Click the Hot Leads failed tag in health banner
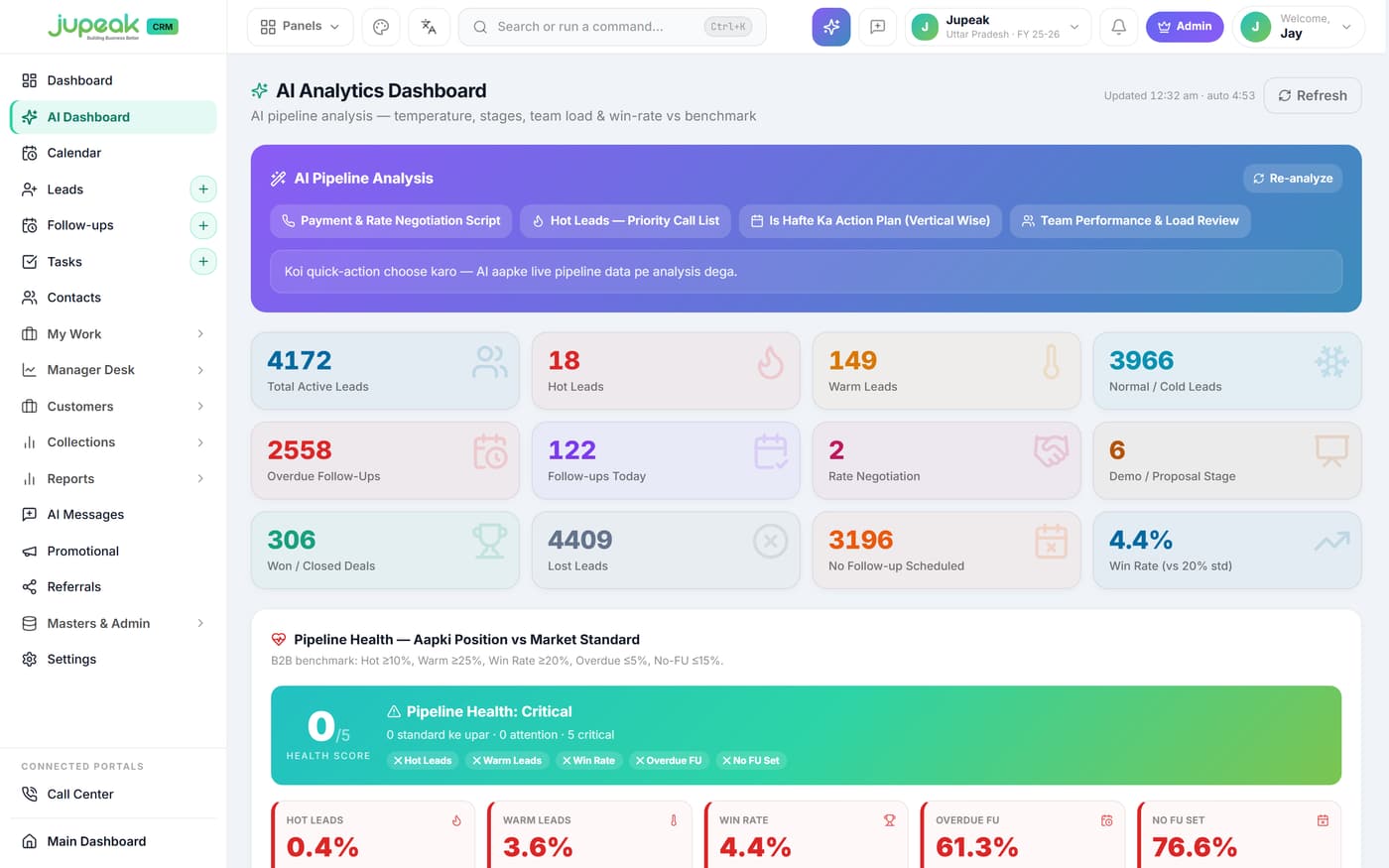The width and height of the screenshot is (1389, 868). (422, 761)
